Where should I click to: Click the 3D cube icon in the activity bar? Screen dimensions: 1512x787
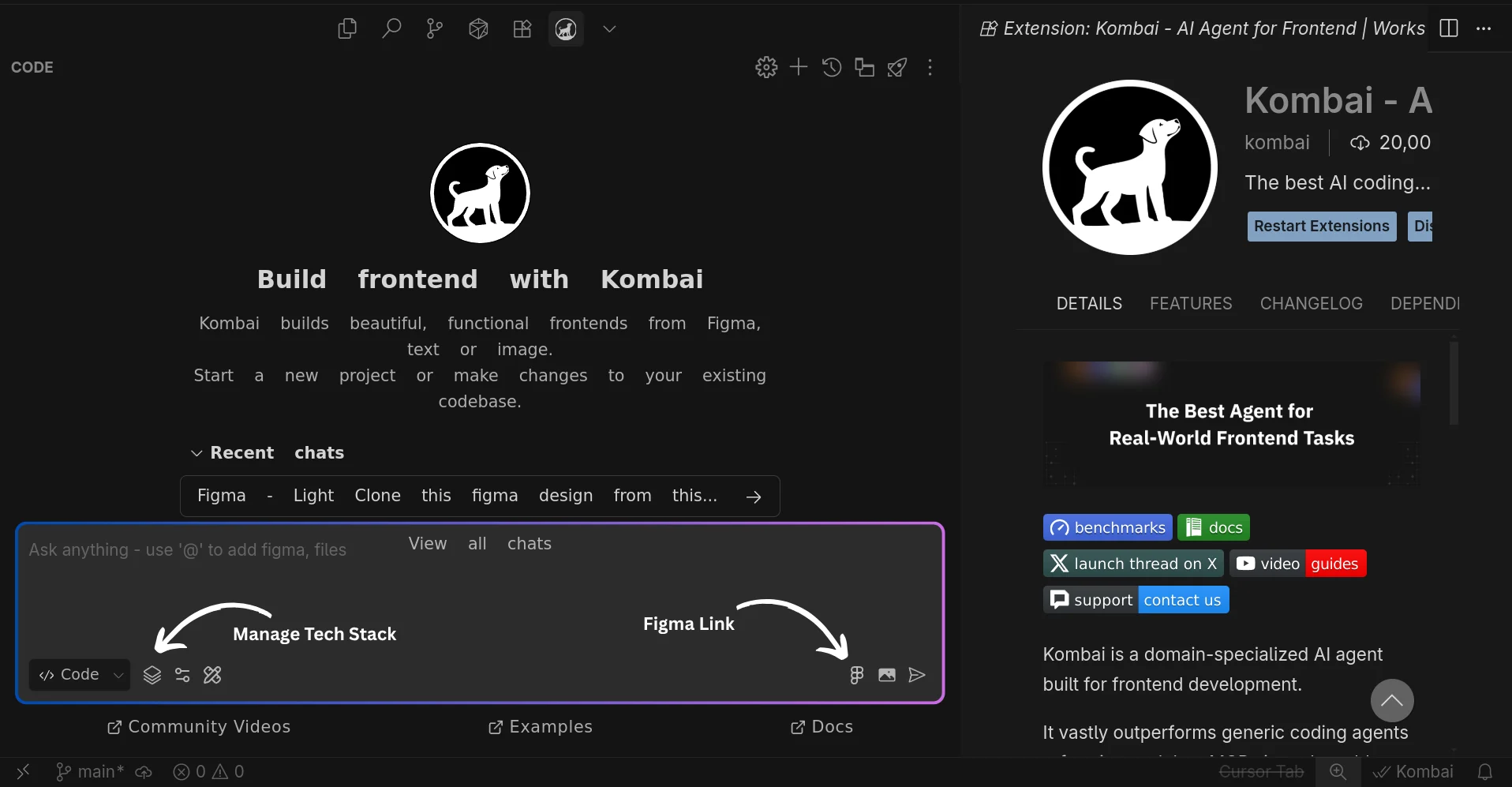click(x=478, y=28)
